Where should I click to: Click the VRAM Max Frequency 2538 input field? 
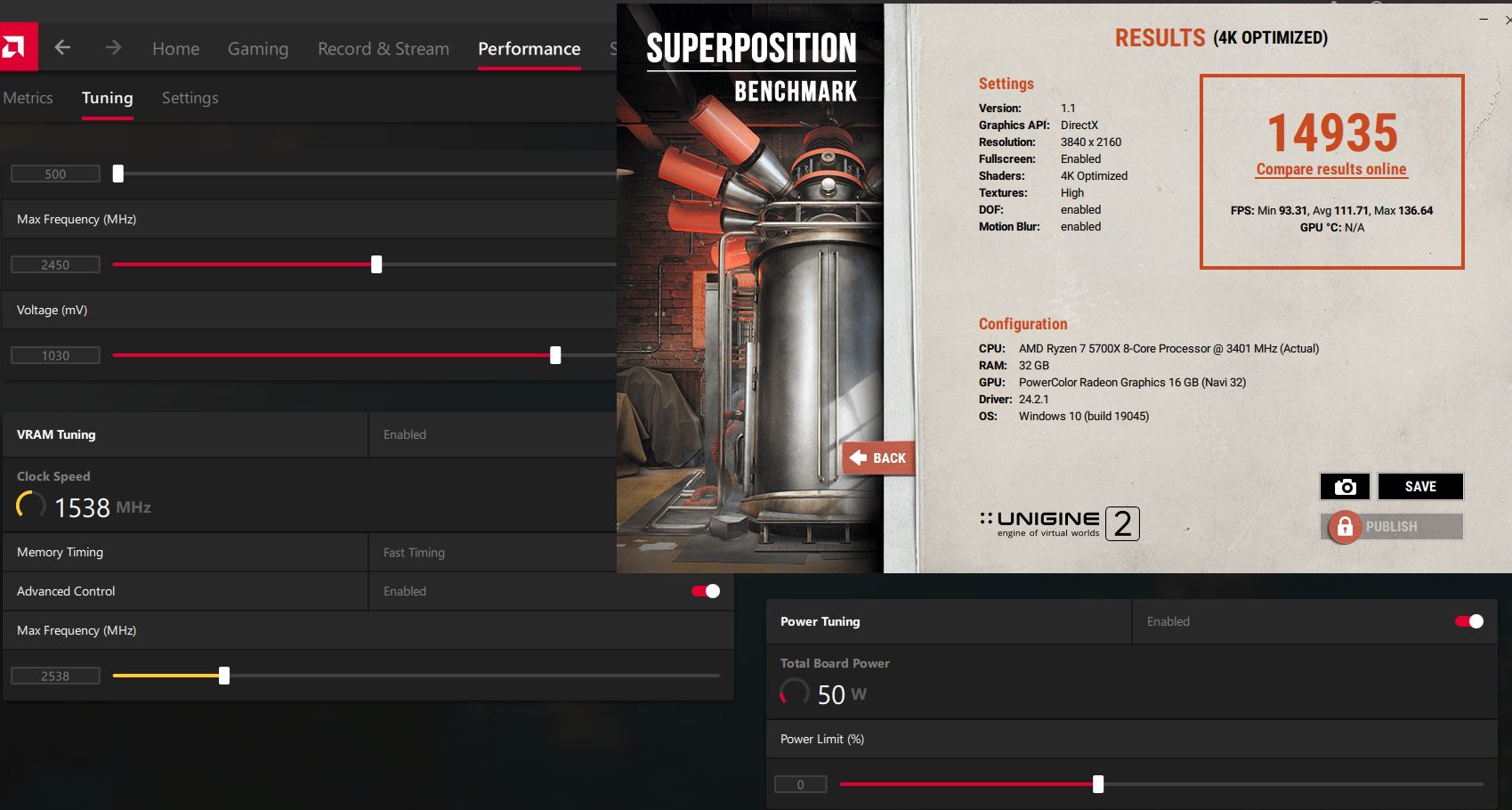click(55, 676)
